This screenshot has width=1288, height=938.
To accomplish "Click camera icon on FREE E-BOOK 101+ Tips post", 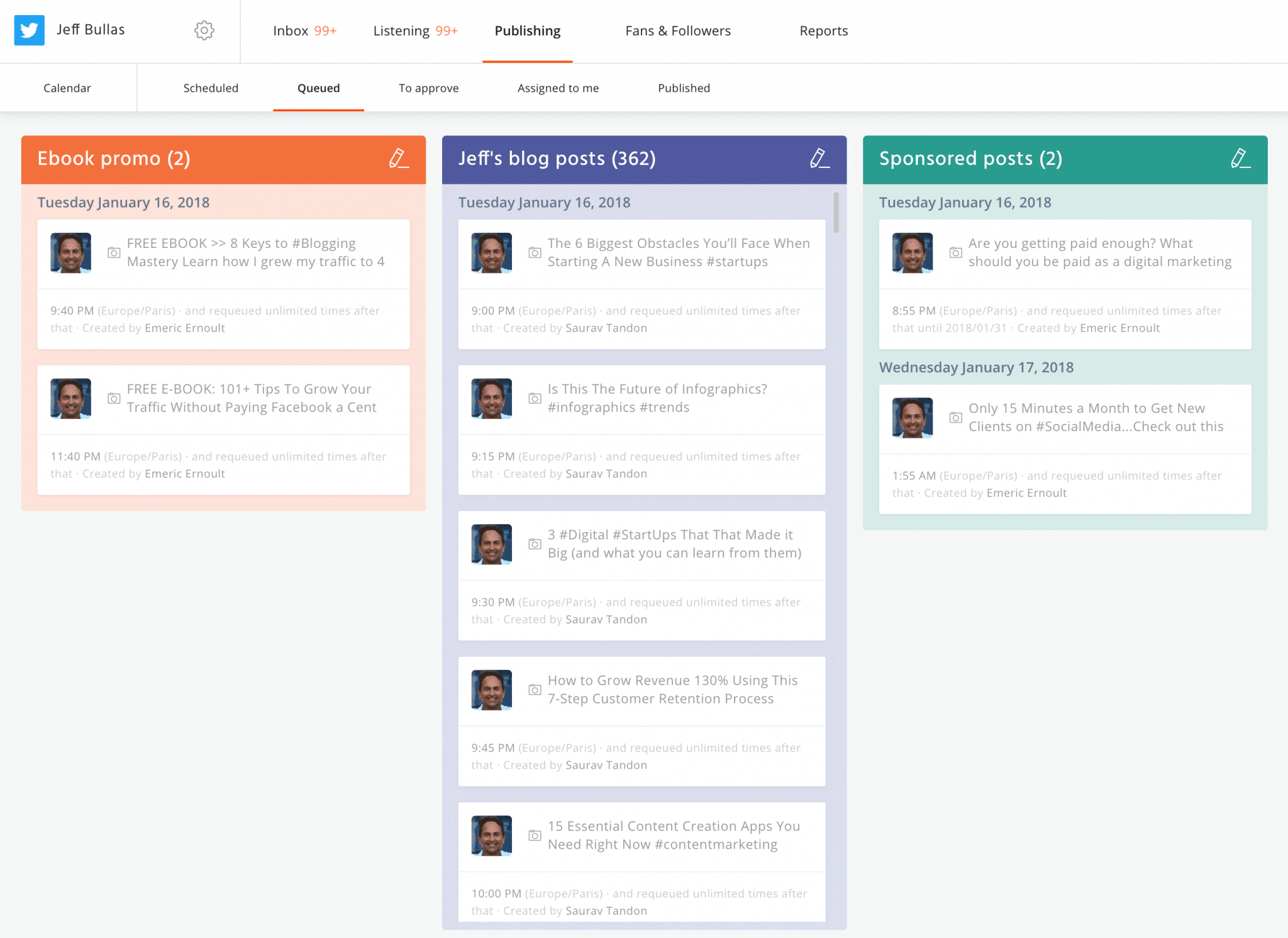I will pyautogui.click(x=114, y=398).
